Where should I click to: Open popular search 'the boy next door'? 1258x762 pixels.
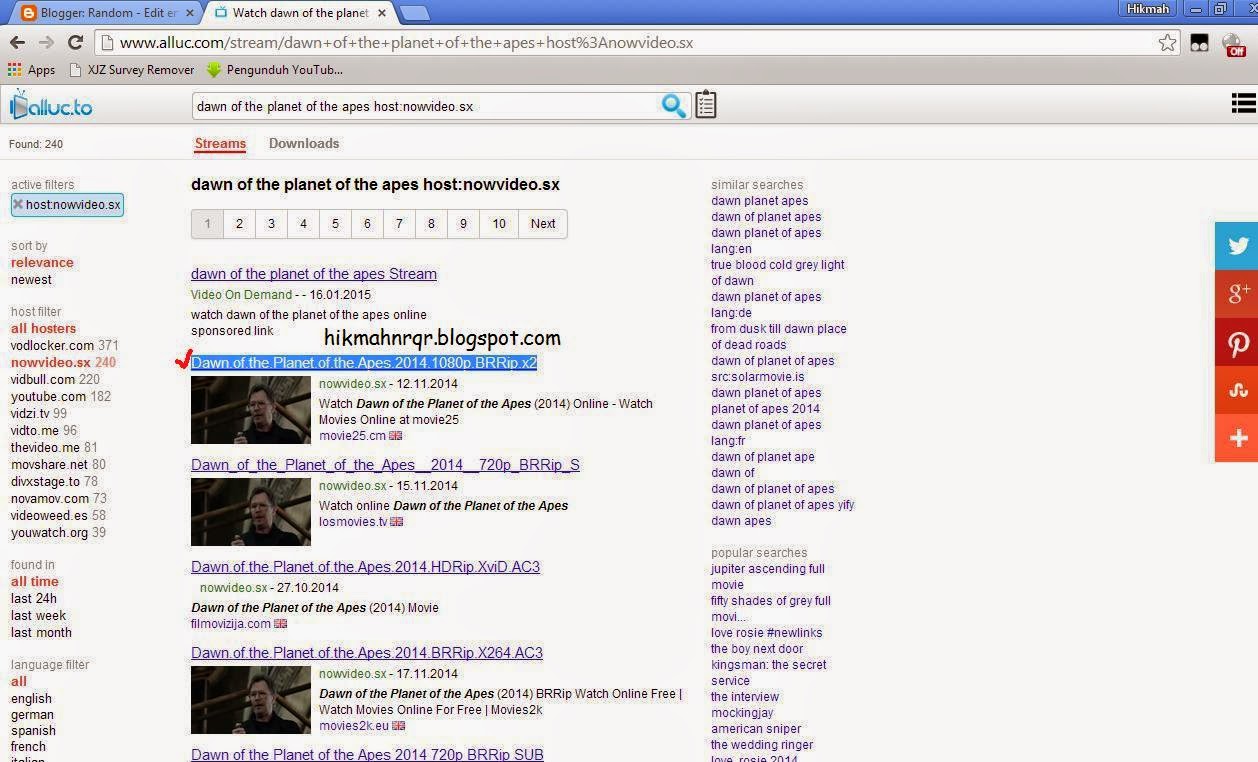tap(757, 649)
